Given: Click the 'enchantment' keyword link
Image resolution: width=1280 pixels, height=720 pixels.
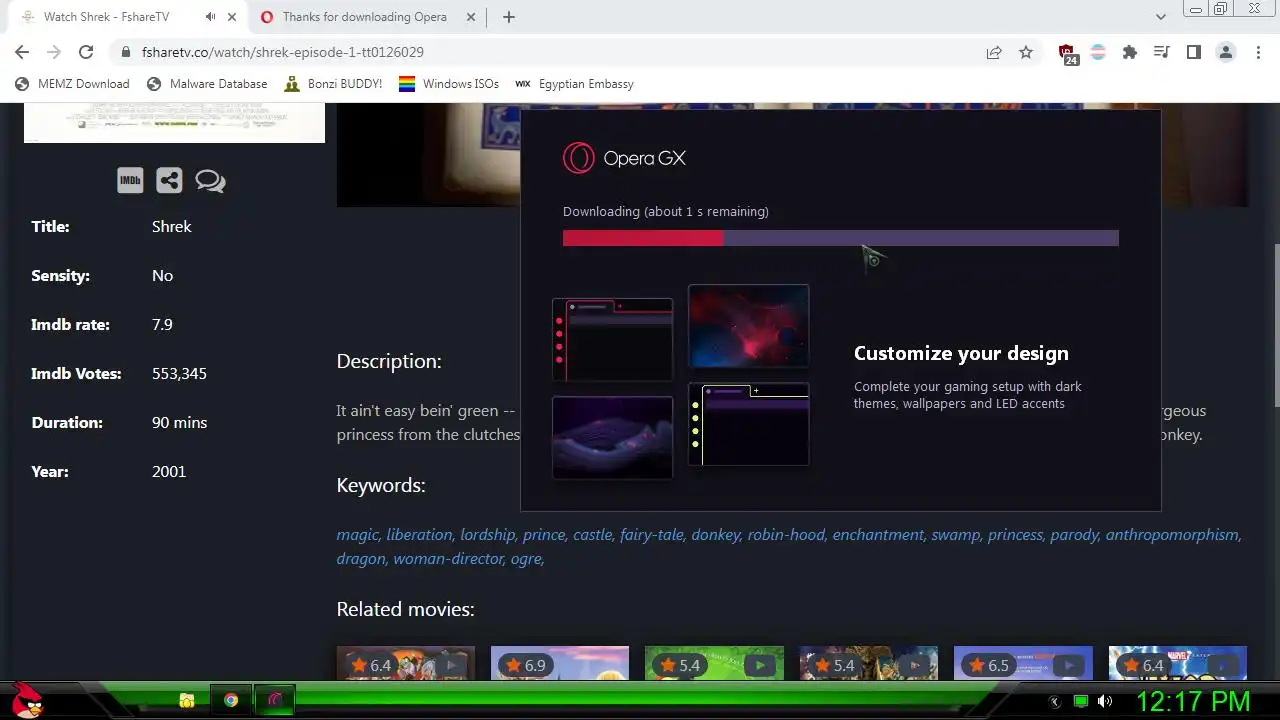Looking at the screenshot, I should (x=879, y=535).
